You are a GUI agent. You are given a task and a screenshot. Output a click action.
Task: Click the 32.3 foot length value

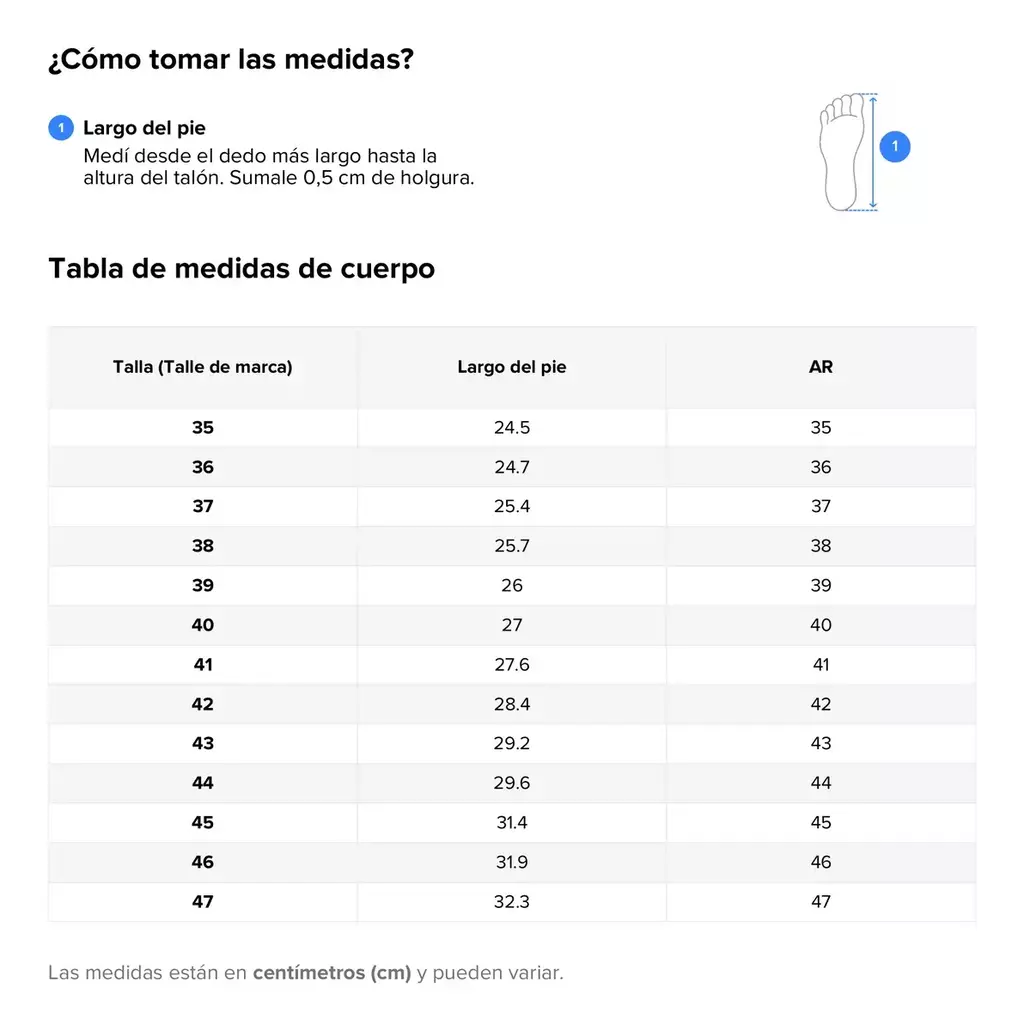(x=512, y=902)
